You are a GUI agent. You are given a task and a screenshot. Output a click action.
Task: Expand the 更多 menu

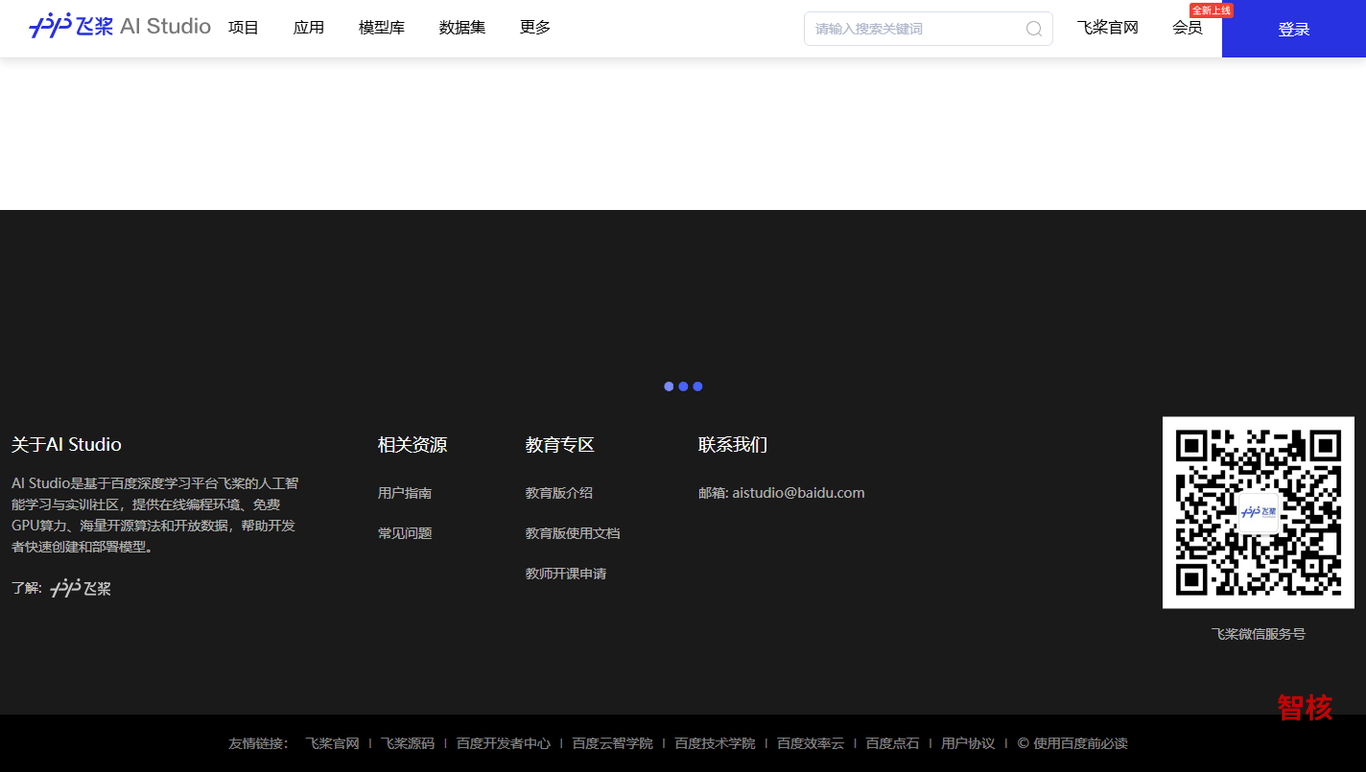(535, 28)
